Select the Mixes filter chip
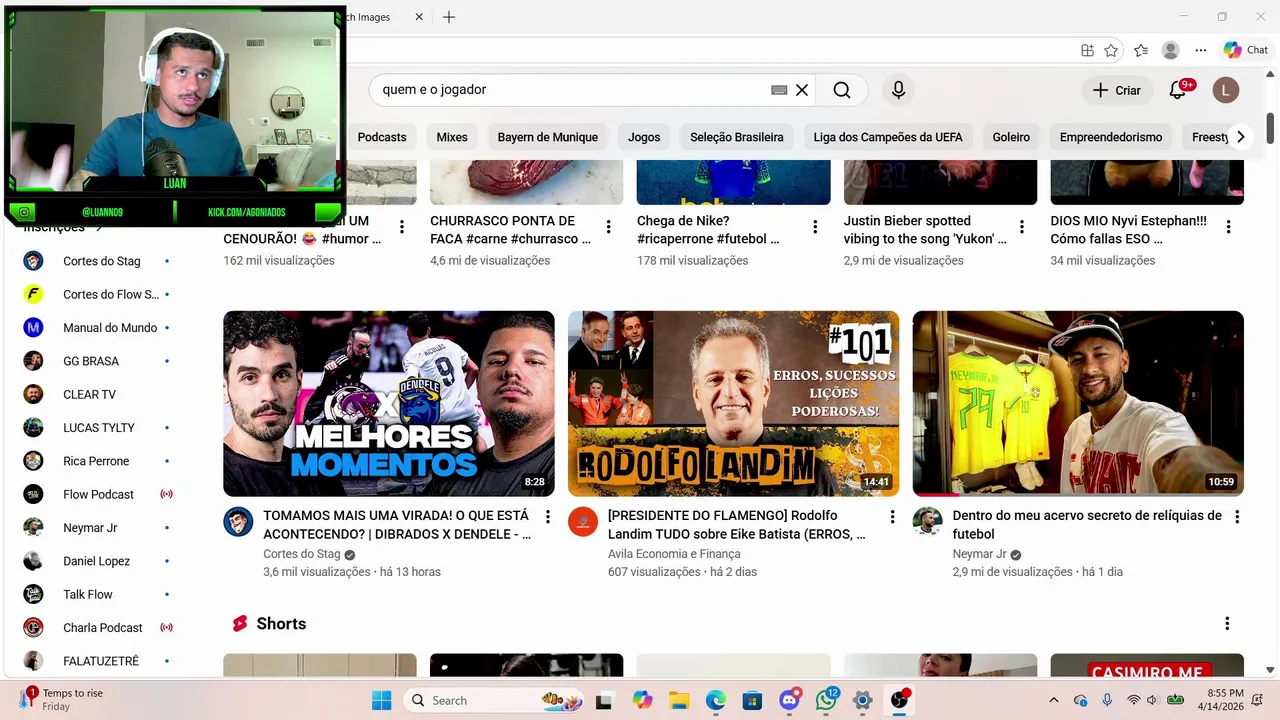This screenshot has width=1280, height=720. click(x=452, y=137)
